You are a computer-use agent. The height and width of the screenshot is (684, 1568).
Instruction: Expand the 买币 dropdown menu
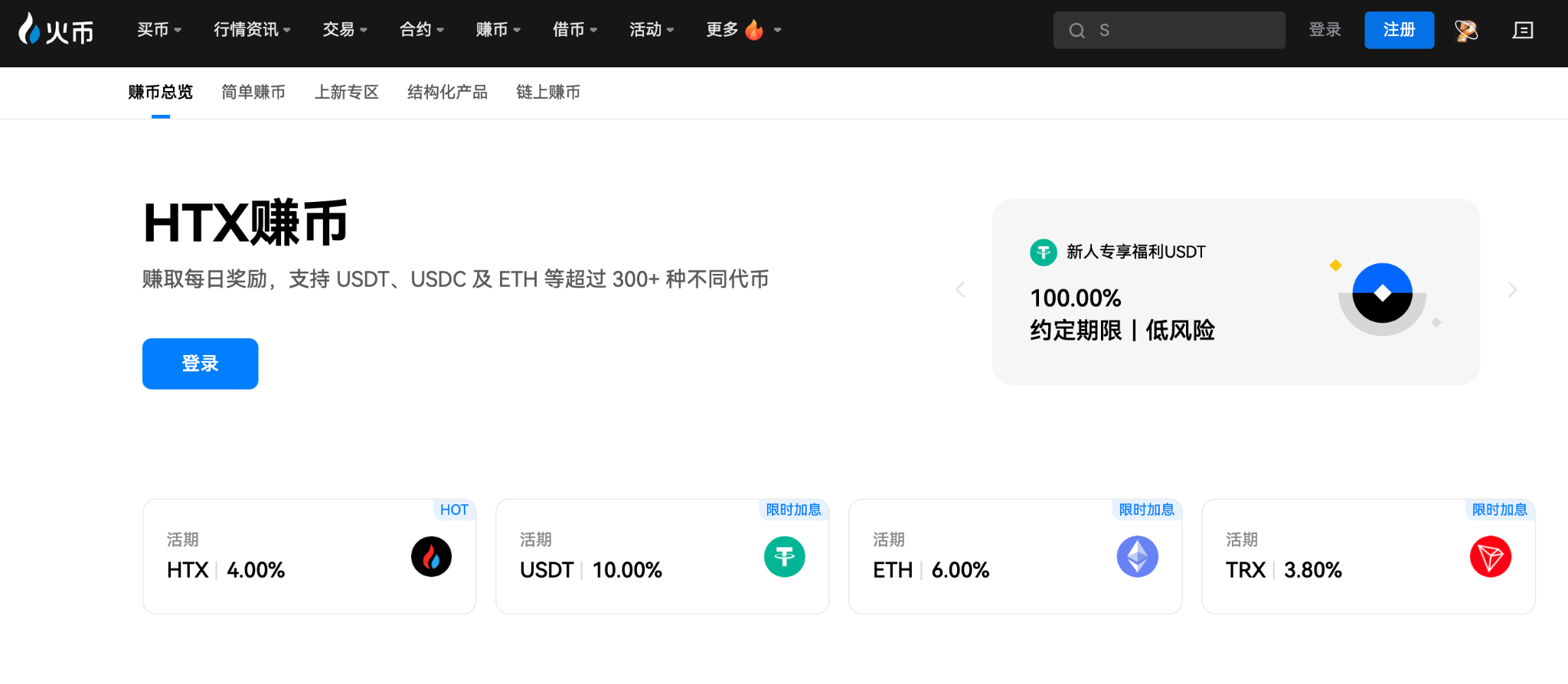(158, 30)
